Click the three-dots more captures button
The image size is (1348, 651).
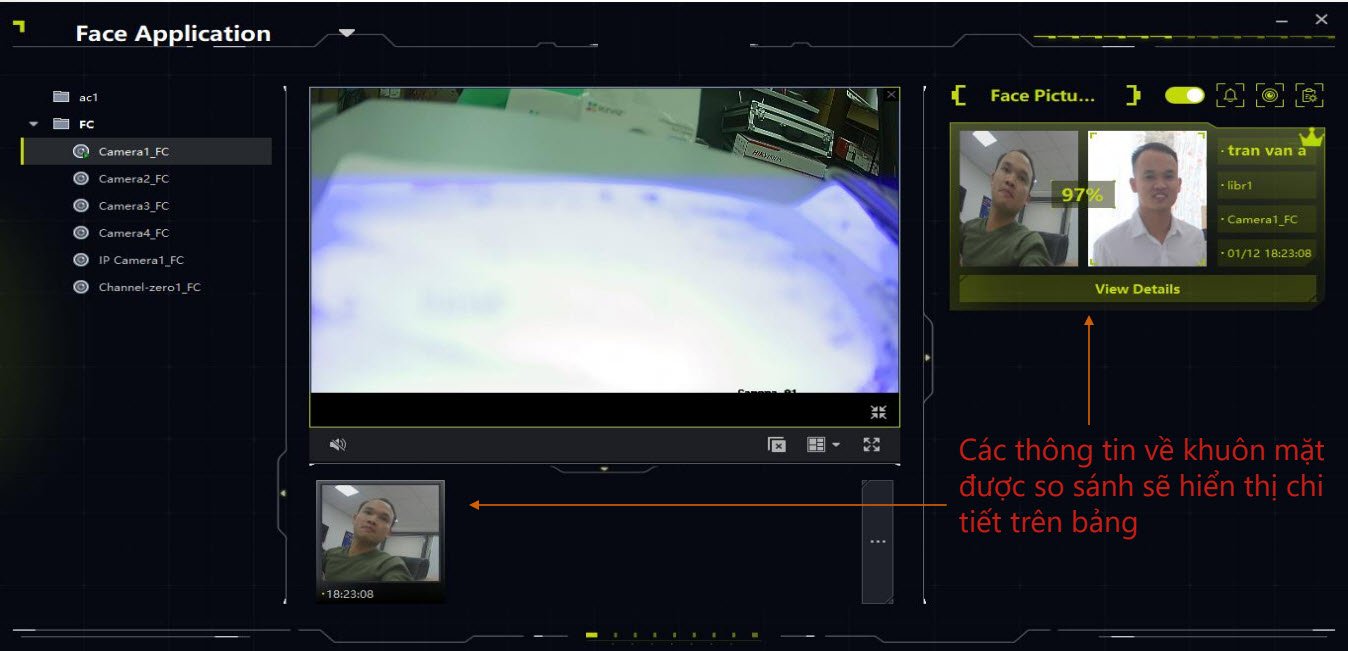pyautogui.click(x=877, y=541)
